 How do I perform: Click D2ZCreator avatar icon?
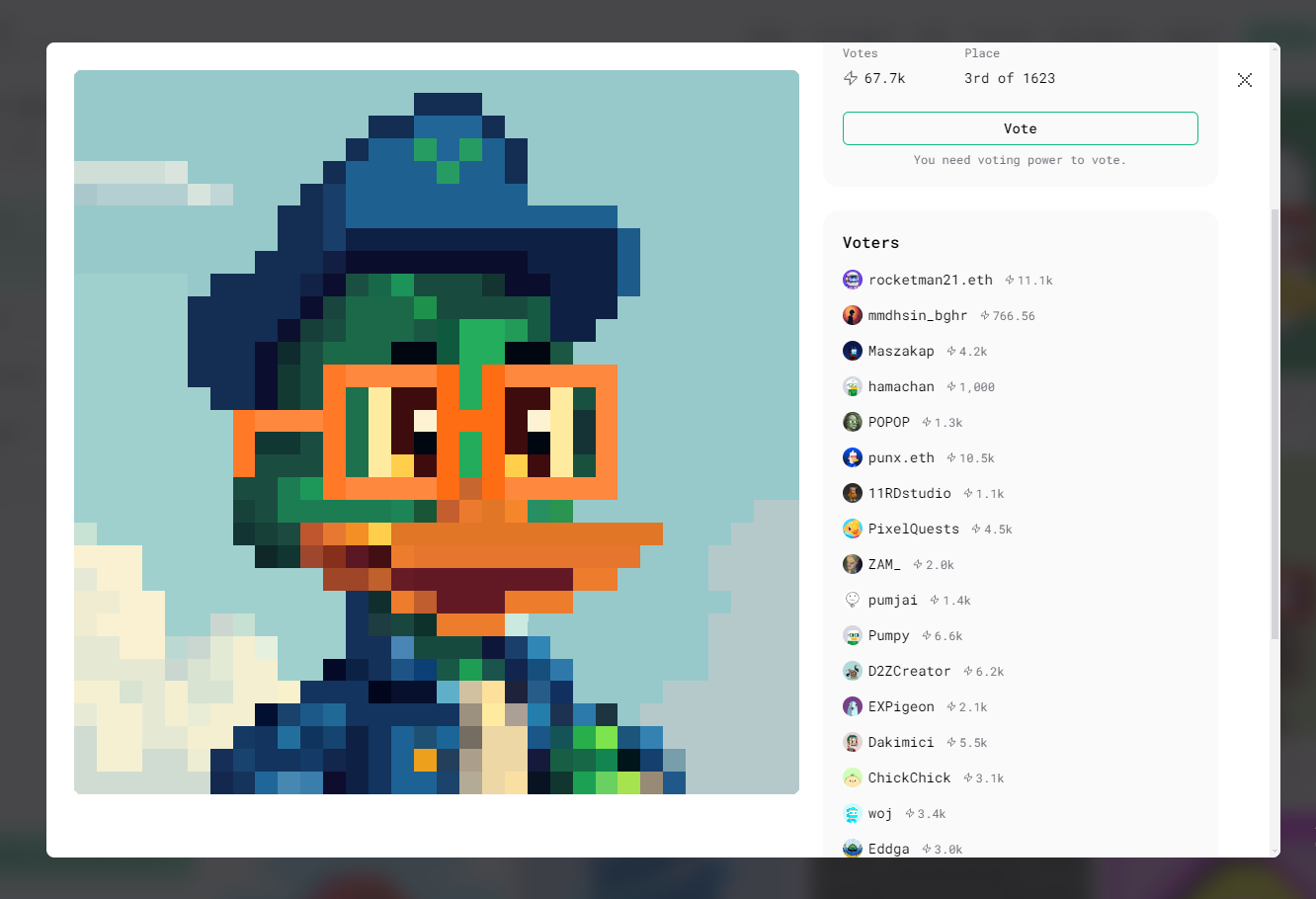pyautogui.click(x=853, y=671)
